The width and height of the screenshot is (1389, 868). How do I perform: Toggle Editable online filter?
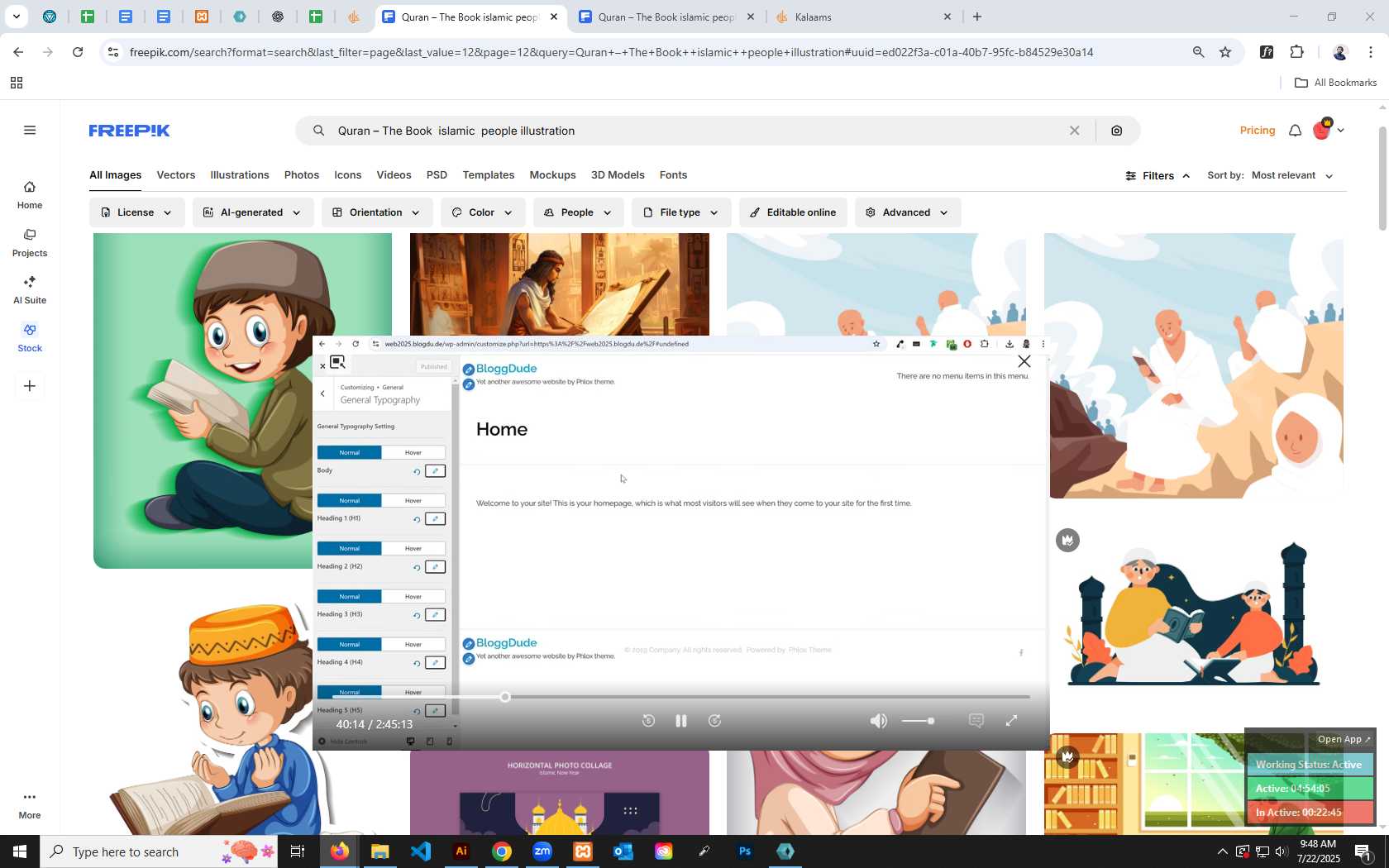[x=793, y=212]
